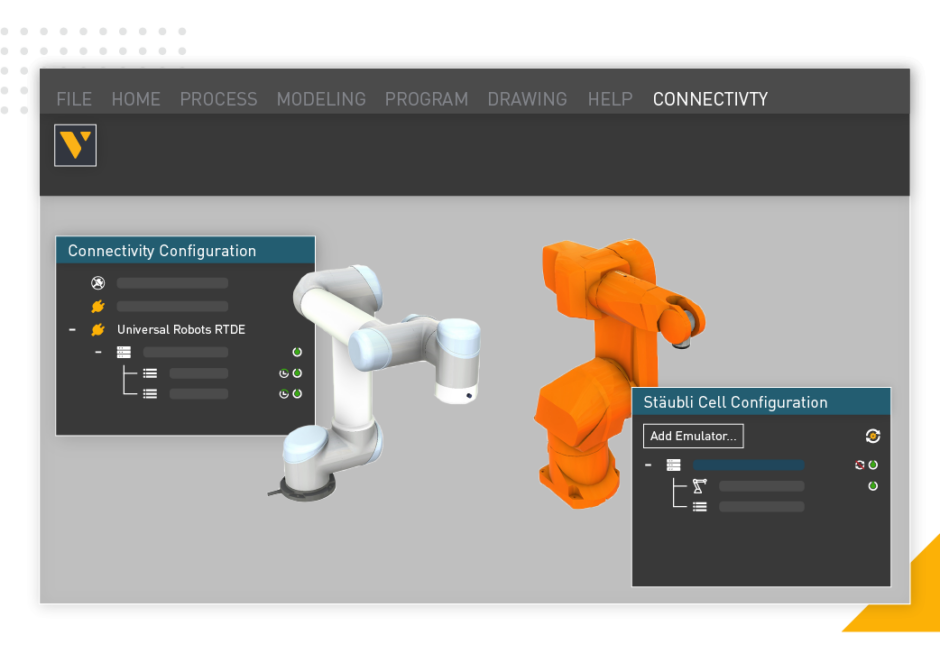The width and height of the screenshot is (940, 672).
Task: Open the PROCESS tab
Action: pyautogui.click(x=218, y=99)
